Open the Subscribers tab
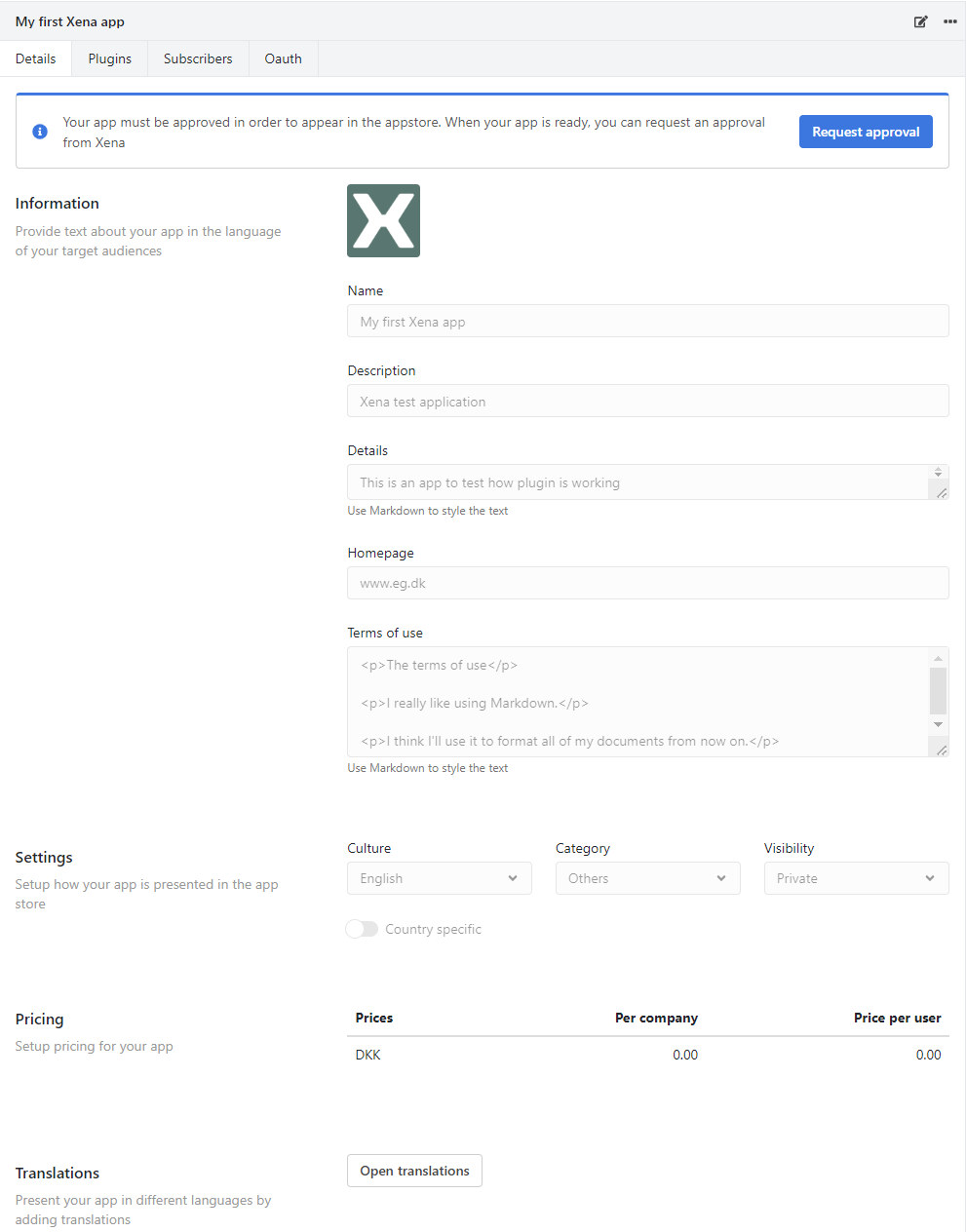The image size is (966, 1232). 198,58
